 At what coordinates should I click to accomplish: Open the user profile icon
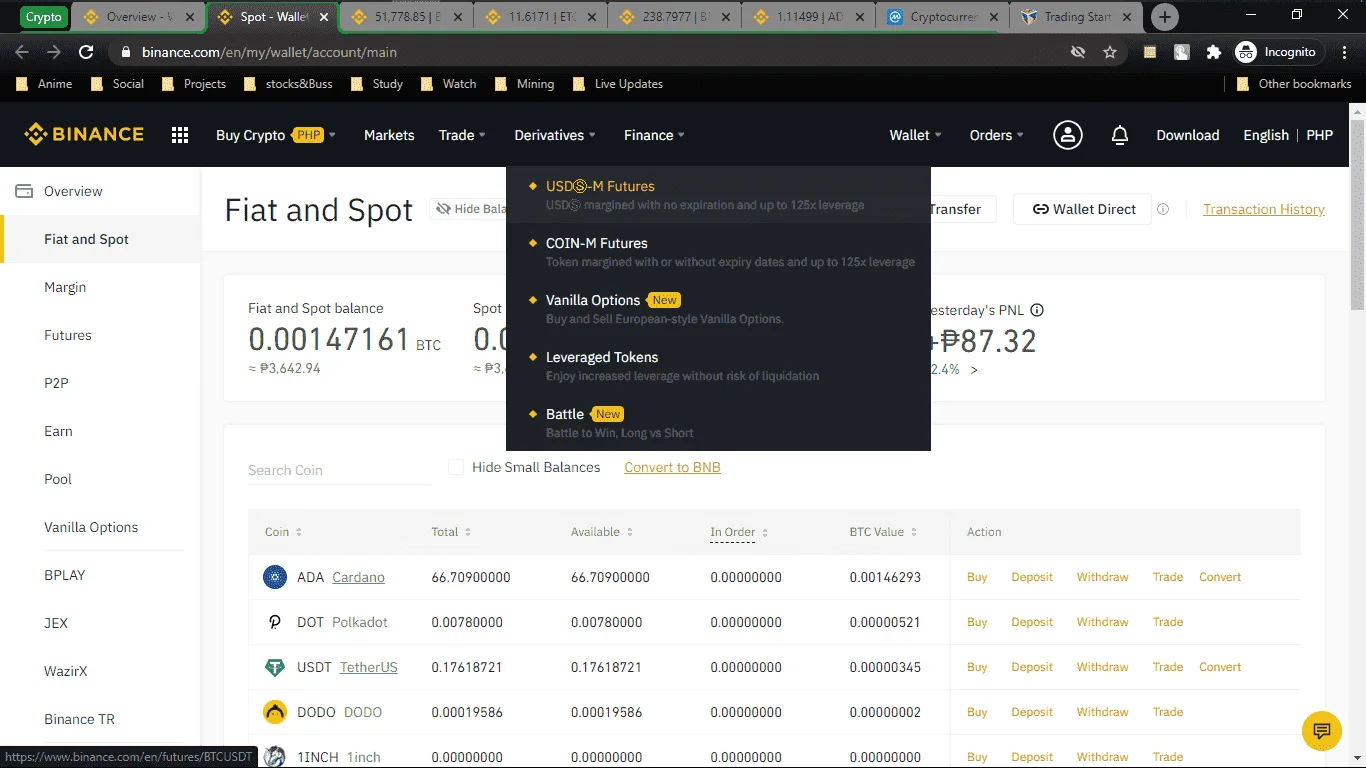[1067, 135]
